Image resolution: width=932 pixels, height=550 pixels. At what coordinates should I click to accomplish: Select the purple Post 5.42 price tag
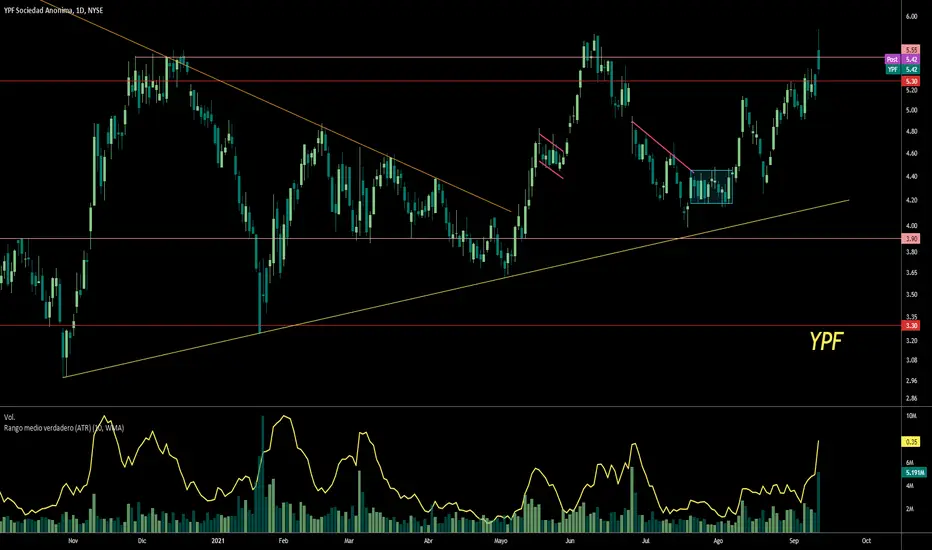pos(902,59)
